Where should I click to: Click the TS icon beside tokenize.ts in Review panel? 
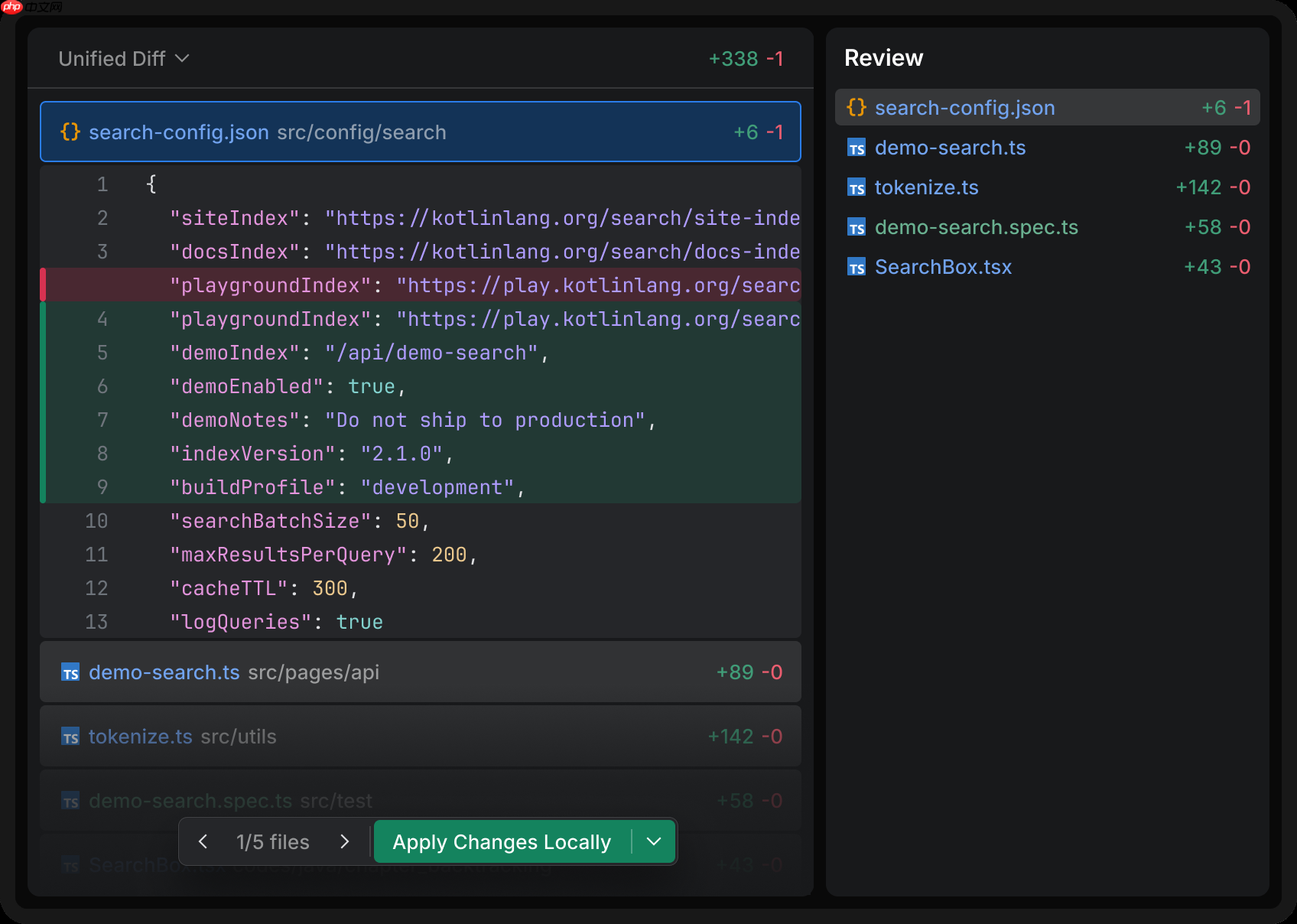[857, 187]
